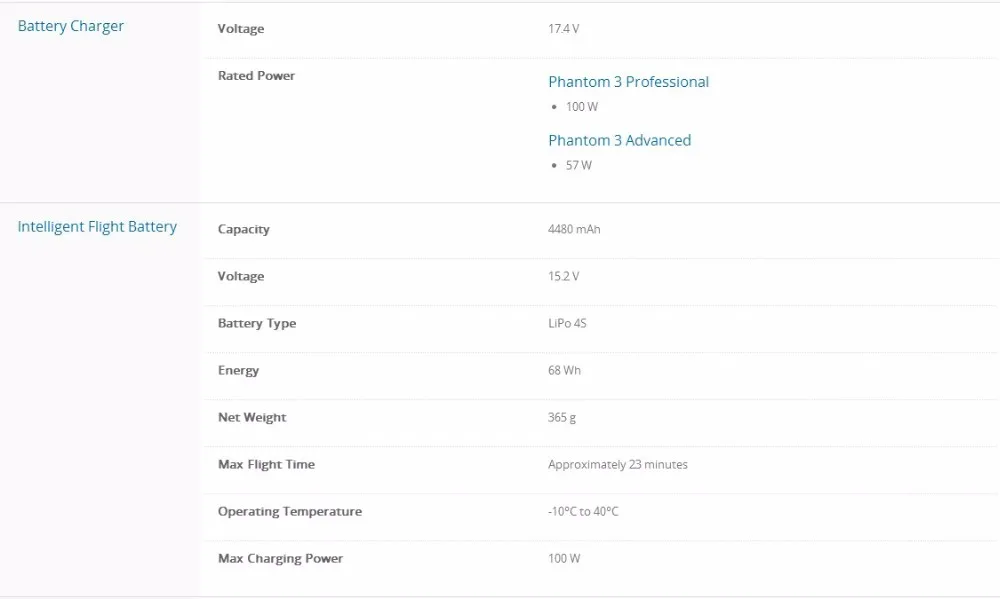Click the charger Voltage label

tap(241, 29)
